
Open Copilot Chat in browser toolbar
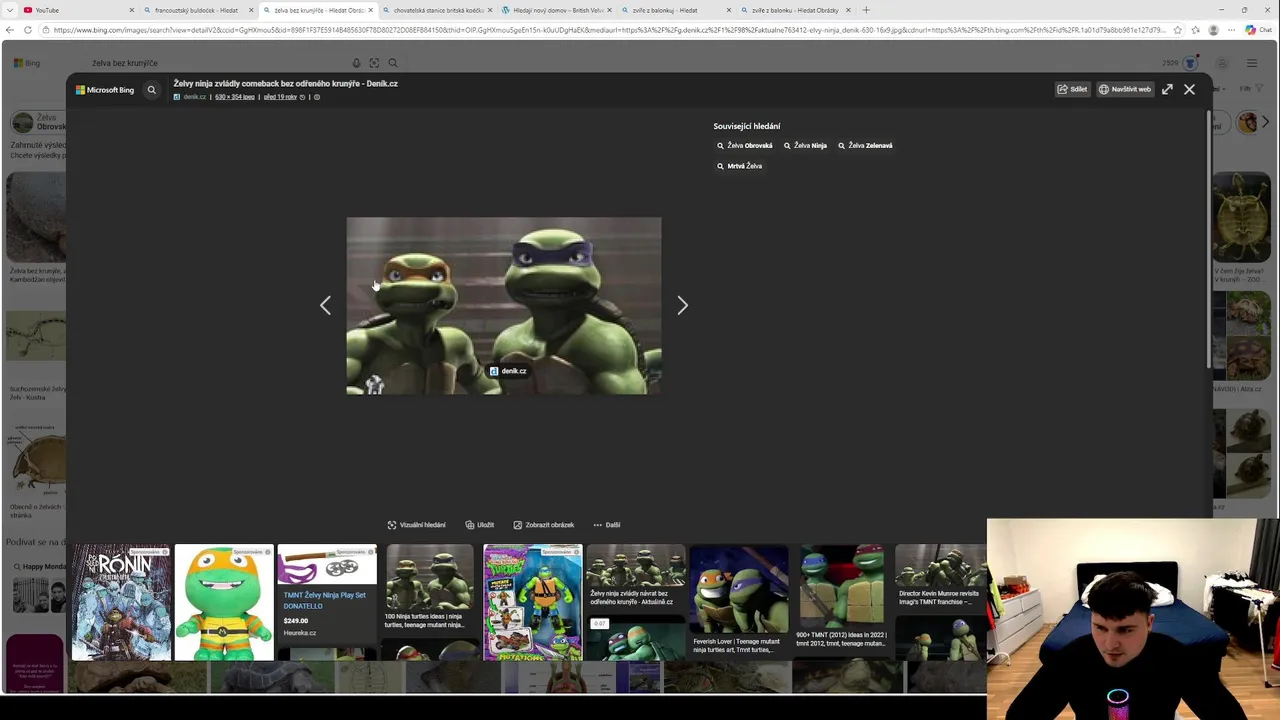coord(1258,30)
